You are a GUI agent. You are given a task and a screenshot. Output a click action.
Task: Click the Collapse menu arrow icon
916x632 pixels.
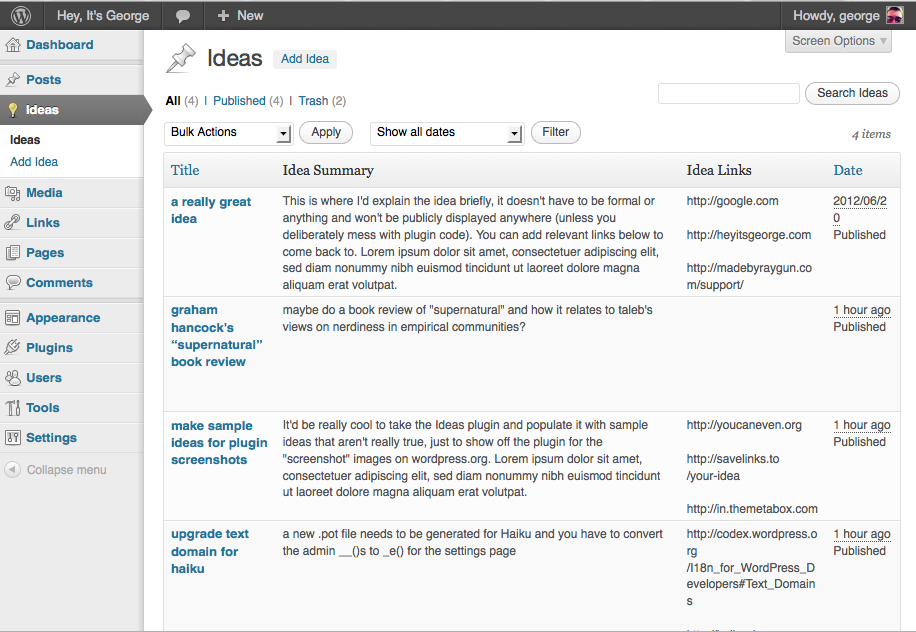click(x=12, y=470)
